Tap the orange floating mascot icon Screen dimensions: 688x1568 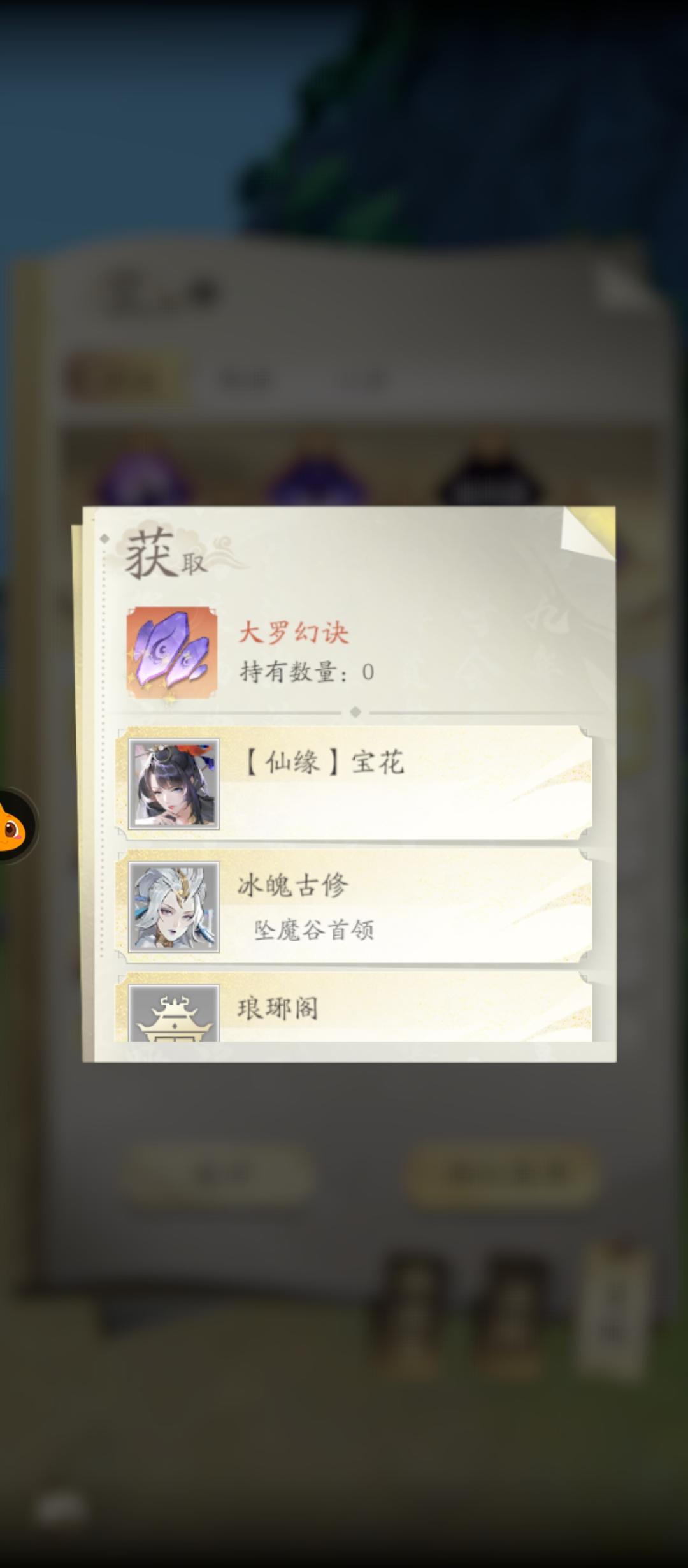tap(14, 826)
